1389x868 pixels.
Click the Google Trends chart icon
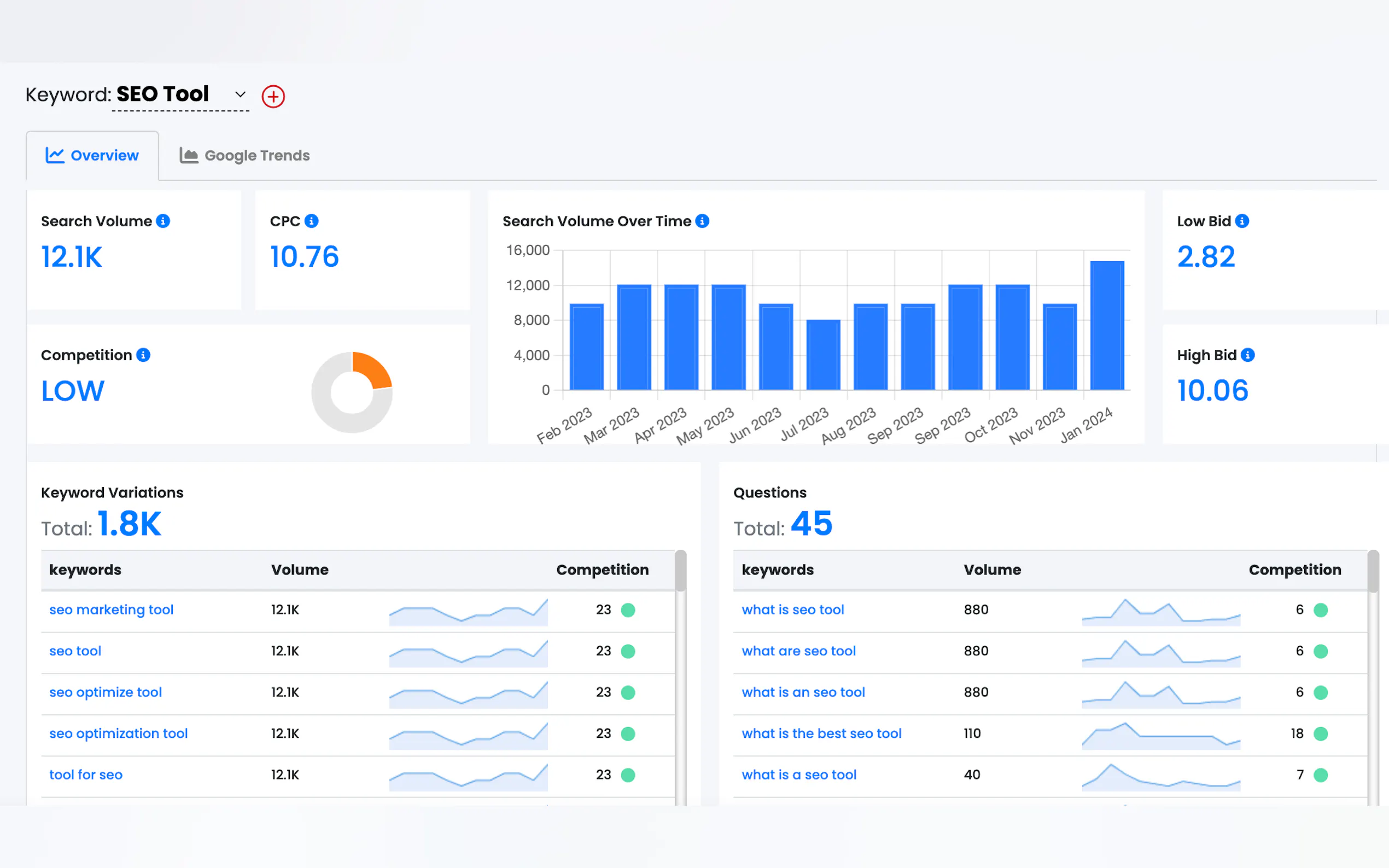(x=188, y=156)
